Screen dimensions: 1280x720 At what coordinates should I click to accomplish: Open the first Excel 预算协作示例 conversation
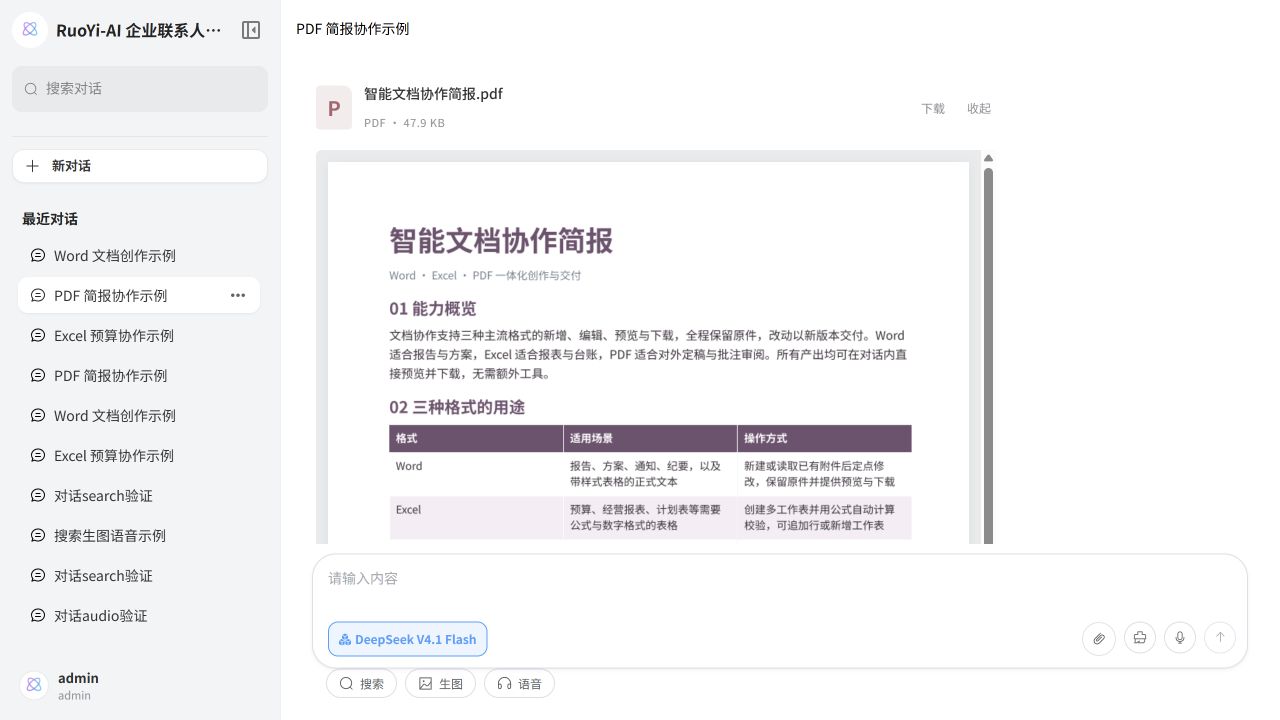point(139,335)
